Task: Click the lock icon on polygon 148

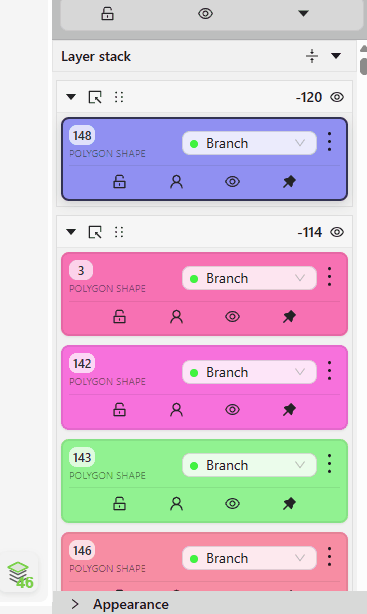Action: (119, 182)
